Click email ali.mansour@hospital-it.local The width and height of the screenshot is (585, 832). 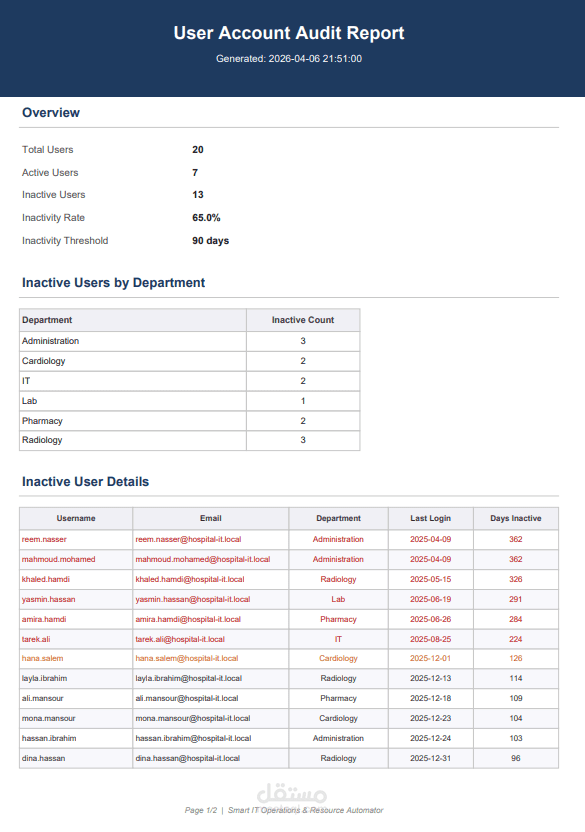(x=187, y=698)
